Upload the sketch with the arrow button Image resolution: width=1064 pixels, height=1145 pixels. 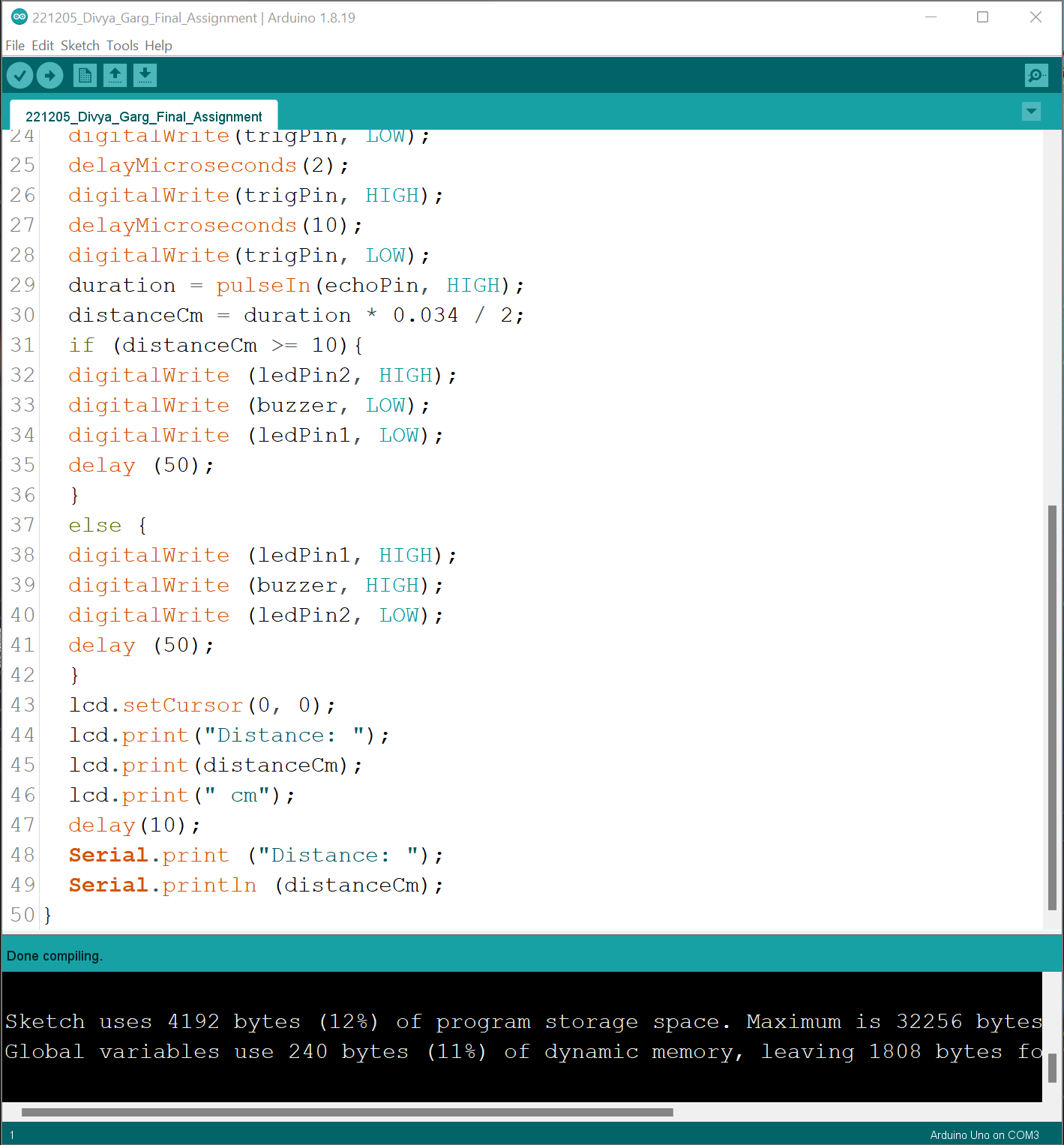(x=50, y=75)
